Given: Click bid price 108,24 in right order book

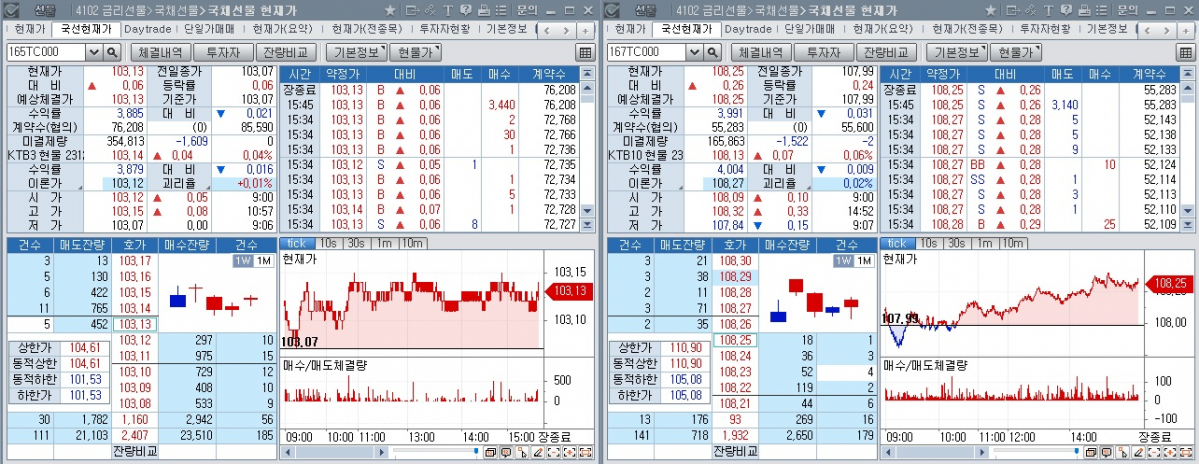Looking at the screenshot, I should pos(736,355).
